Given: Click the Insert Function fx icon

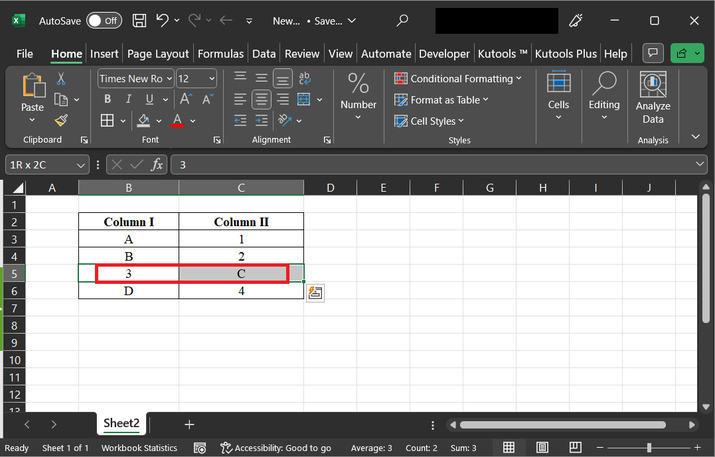Looking at the screenshot, I should coord(157,165).
